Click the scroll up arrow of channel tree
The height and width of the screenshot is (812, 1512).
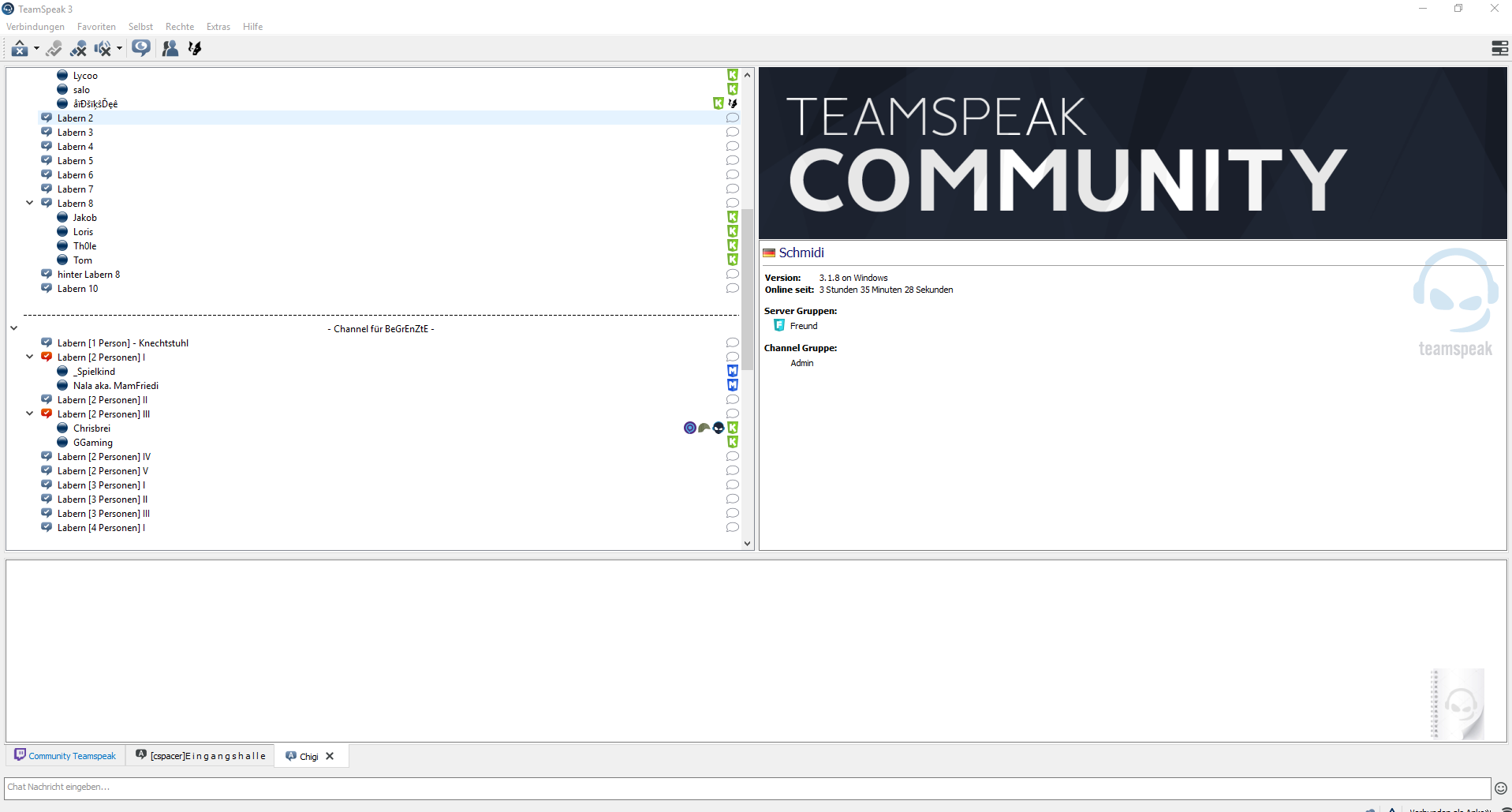pyautogui.click(x=747, y=75)
